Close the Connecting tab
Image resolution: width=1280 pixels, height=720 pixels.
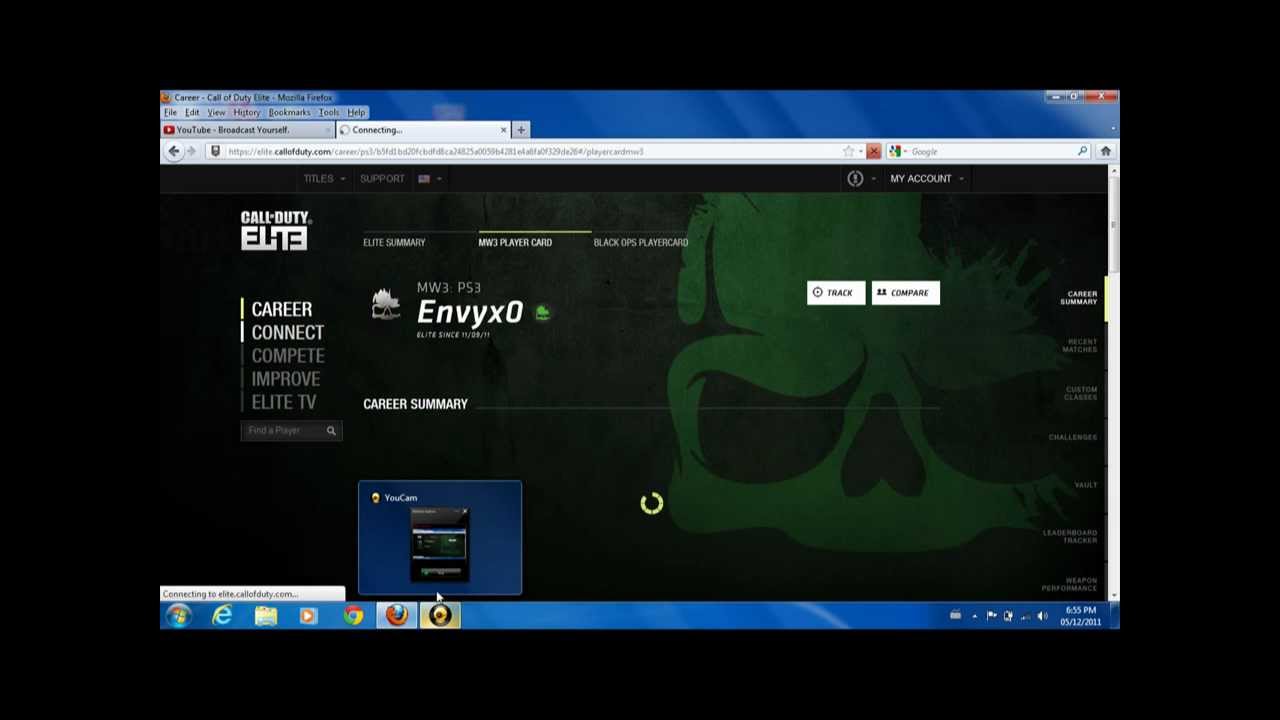[503, 130]
